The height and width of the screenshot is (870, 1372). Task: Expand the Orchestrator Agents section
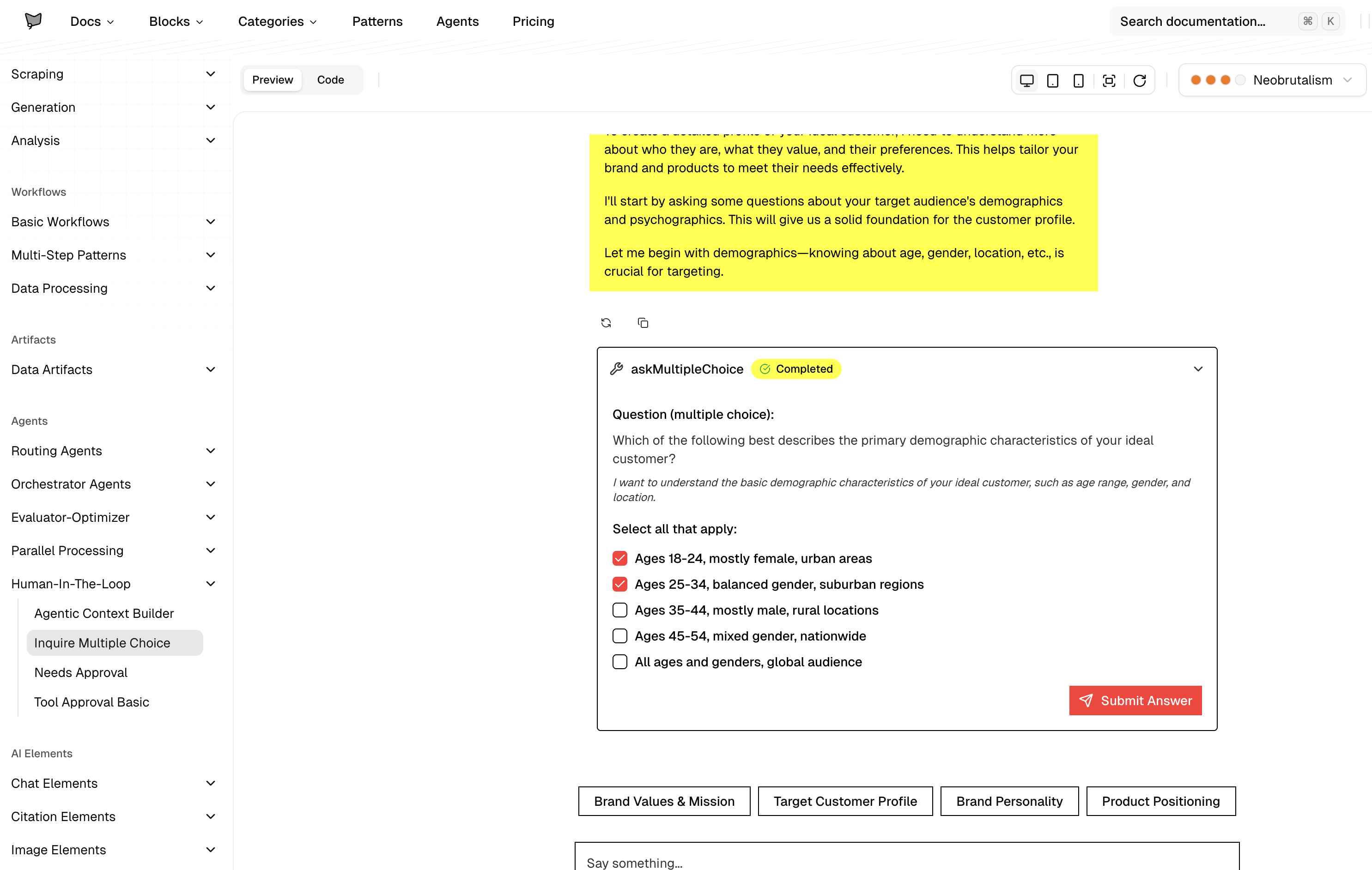(113, 483)
